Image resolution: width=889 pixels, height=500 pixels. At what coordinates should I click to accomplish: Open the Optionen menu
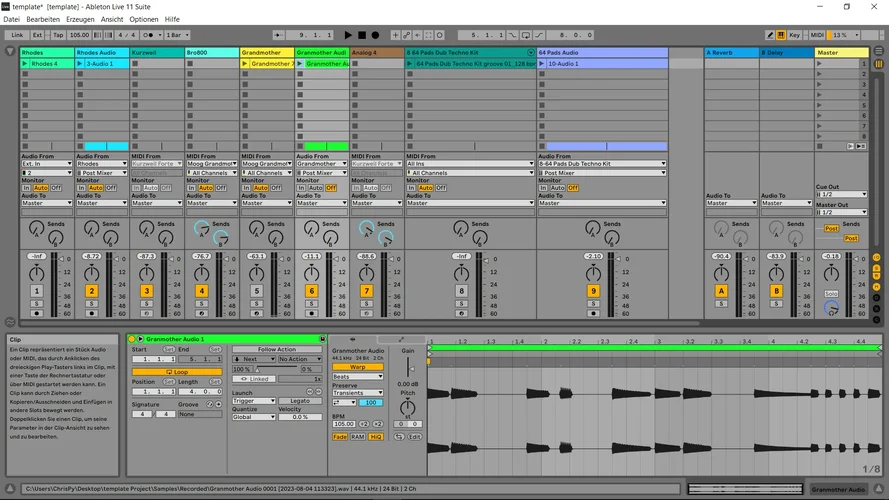coord(143,19)
